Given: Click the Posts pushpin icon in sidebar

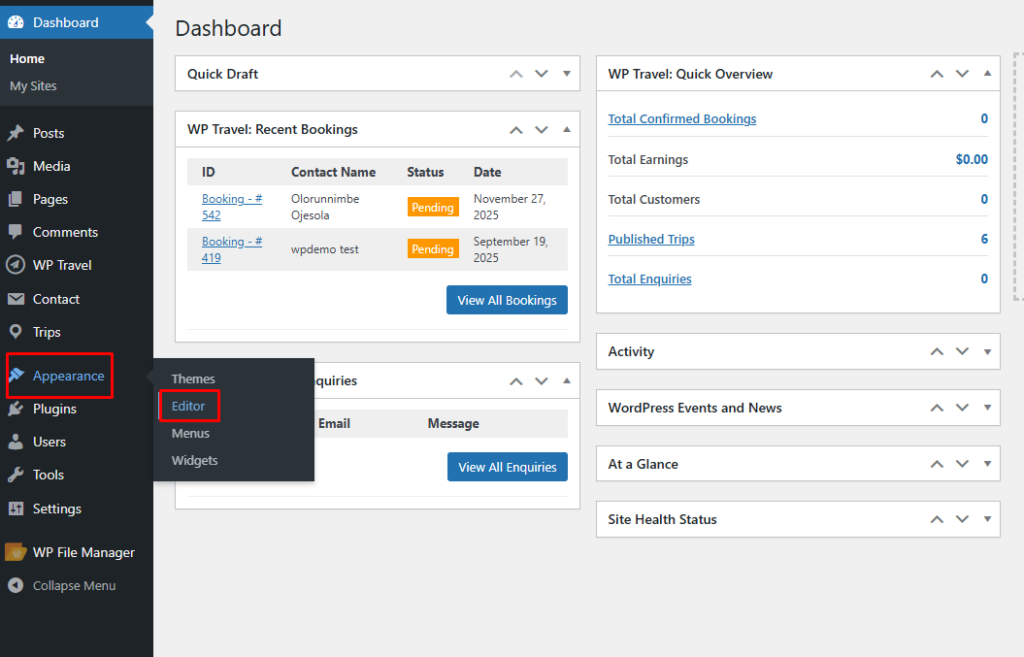Looking at the screenshot, I should [16, 133].
